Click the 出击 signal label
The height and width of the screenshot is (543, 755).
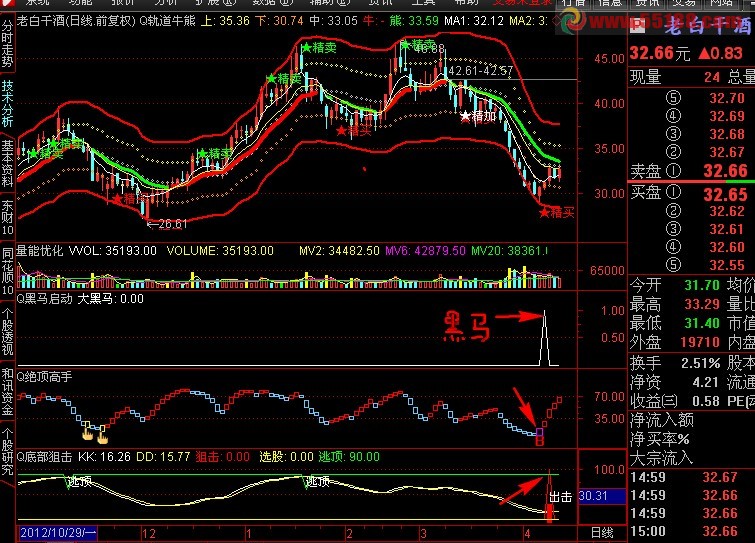560,497
